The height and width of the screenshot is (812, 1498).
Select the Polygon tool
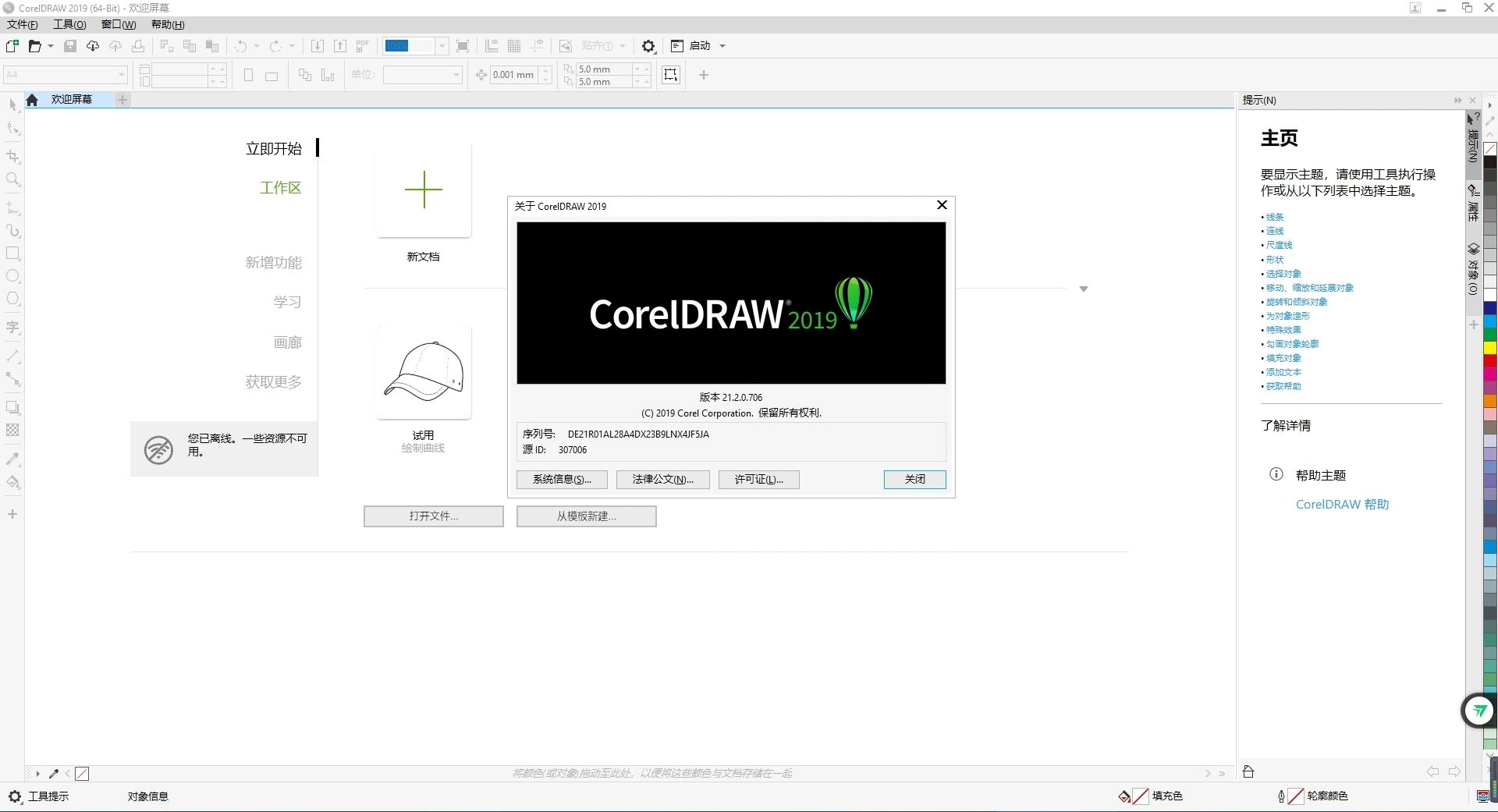coord(12,299)
